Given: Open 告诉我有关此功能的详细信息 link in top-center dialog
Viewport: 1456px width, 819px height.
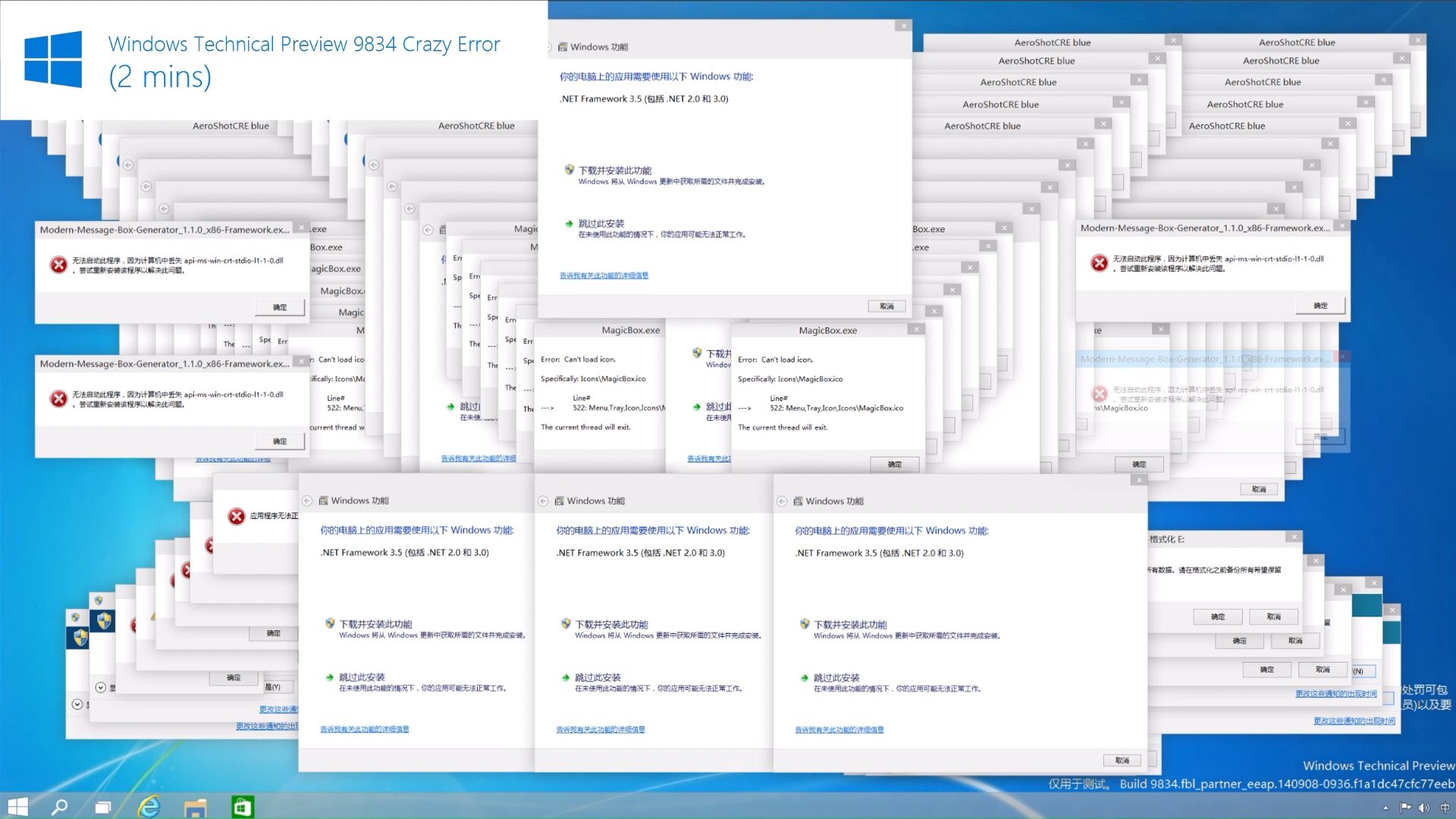Looking at the screenshot, I should coord(604,275).
